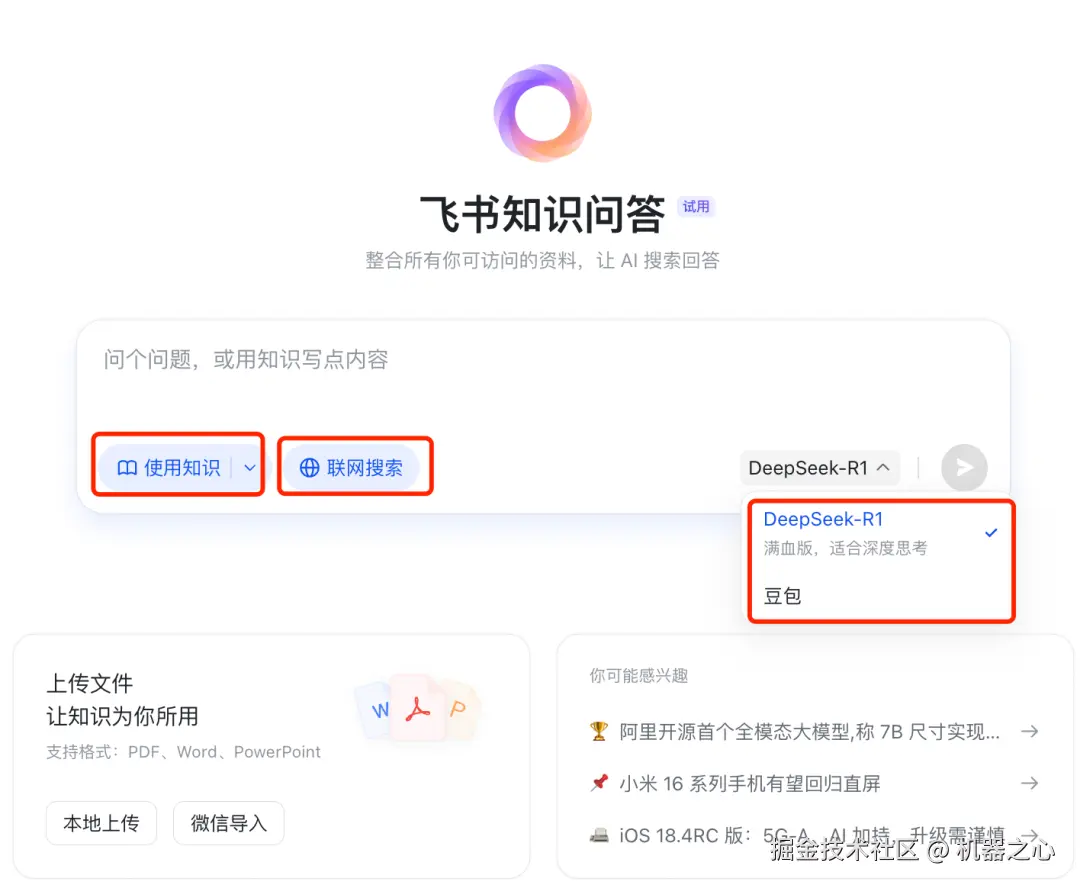This screenshot has height=888, width=1080.
Task: Click the 整合所有你可访问的资料 subtitle
Action: [x=542, y=260]
